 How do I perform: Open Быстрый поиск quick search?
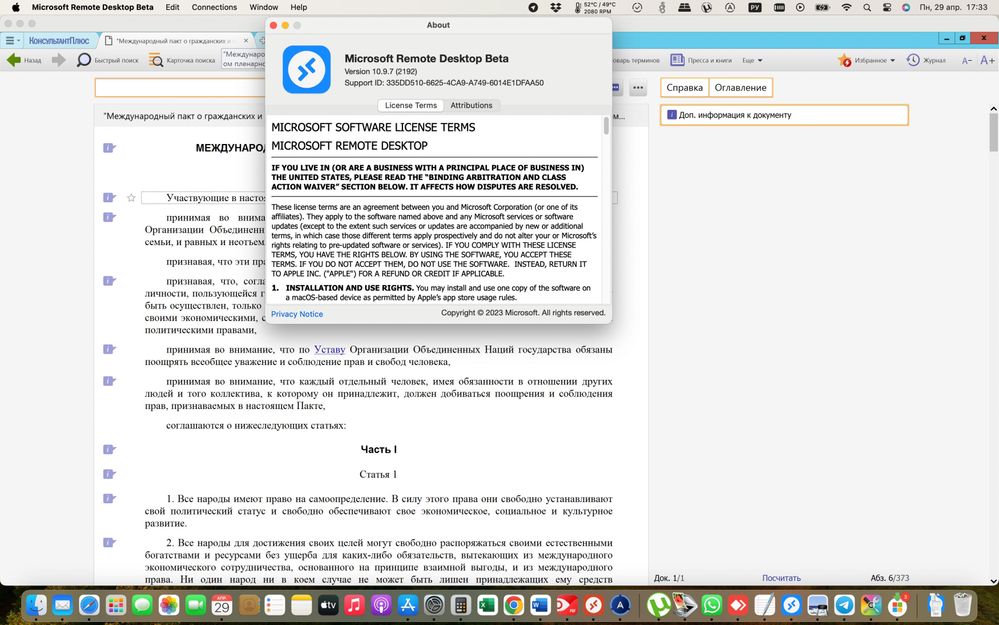pos(108,60)
